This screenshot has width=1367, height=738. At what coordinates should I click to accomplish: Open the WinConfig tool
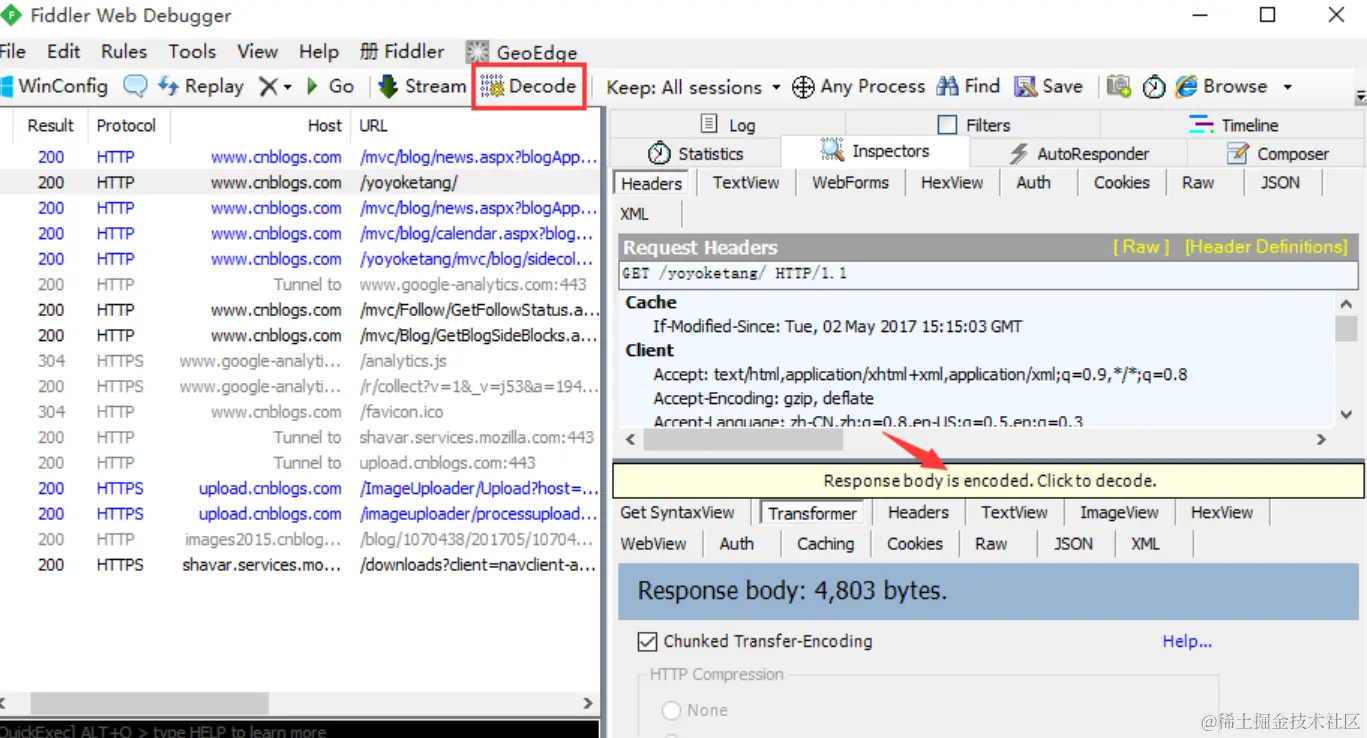click(54, 86)
